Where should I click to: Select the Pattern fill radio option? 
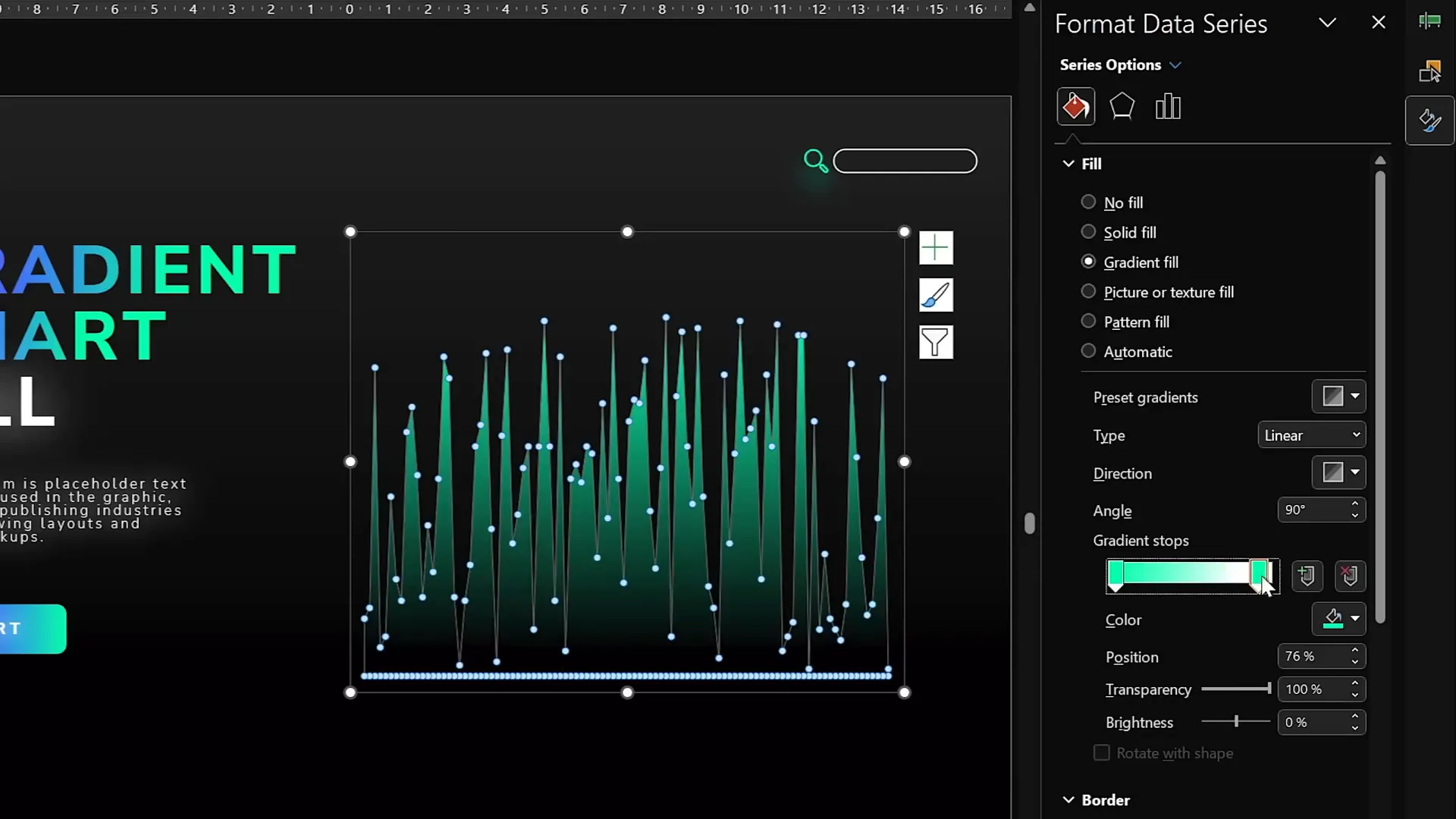pyautogui.click(x=1088, y=321)
